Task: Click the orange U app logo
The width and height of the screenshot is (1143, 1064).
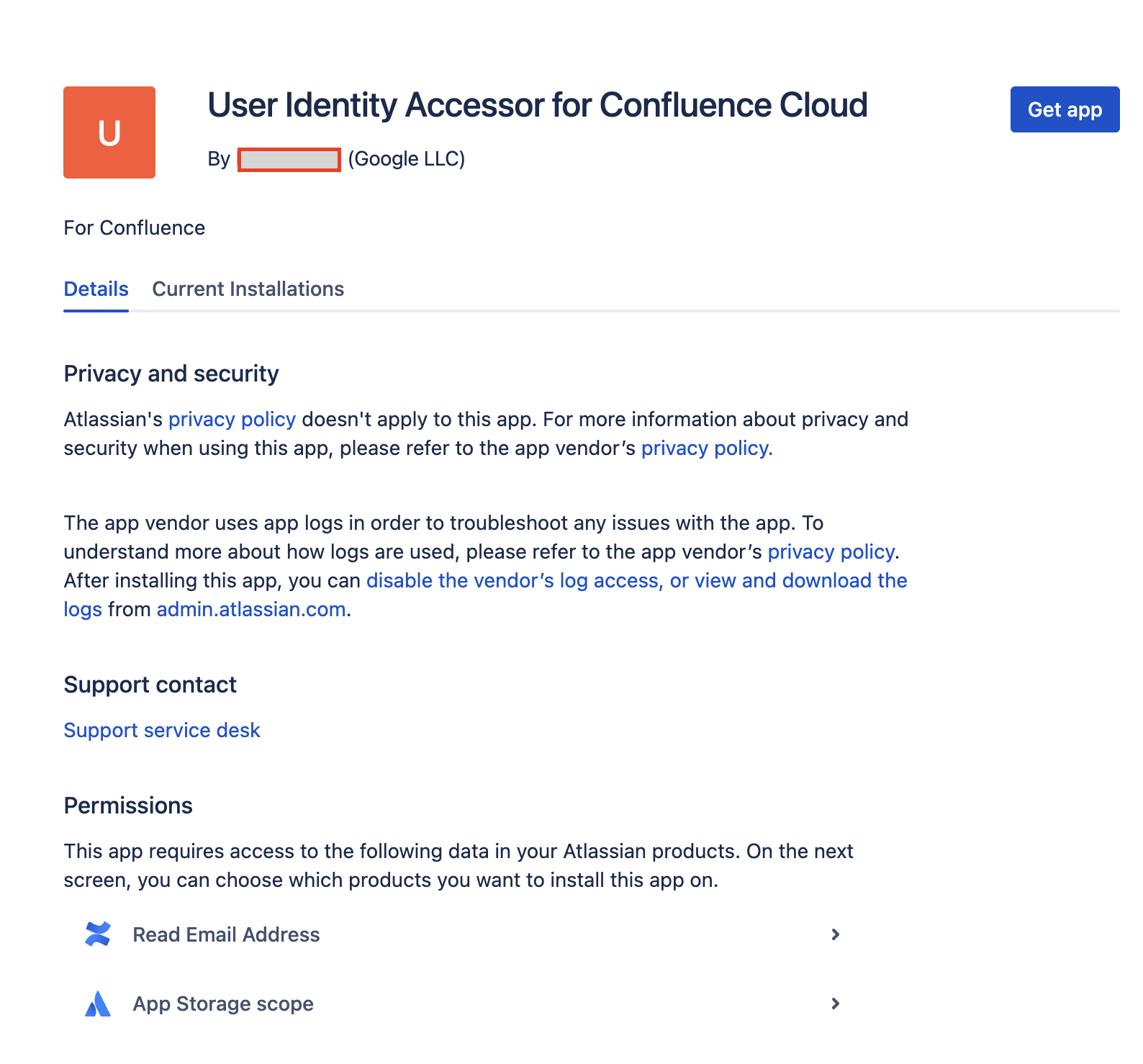Action: tap(109, 132)
